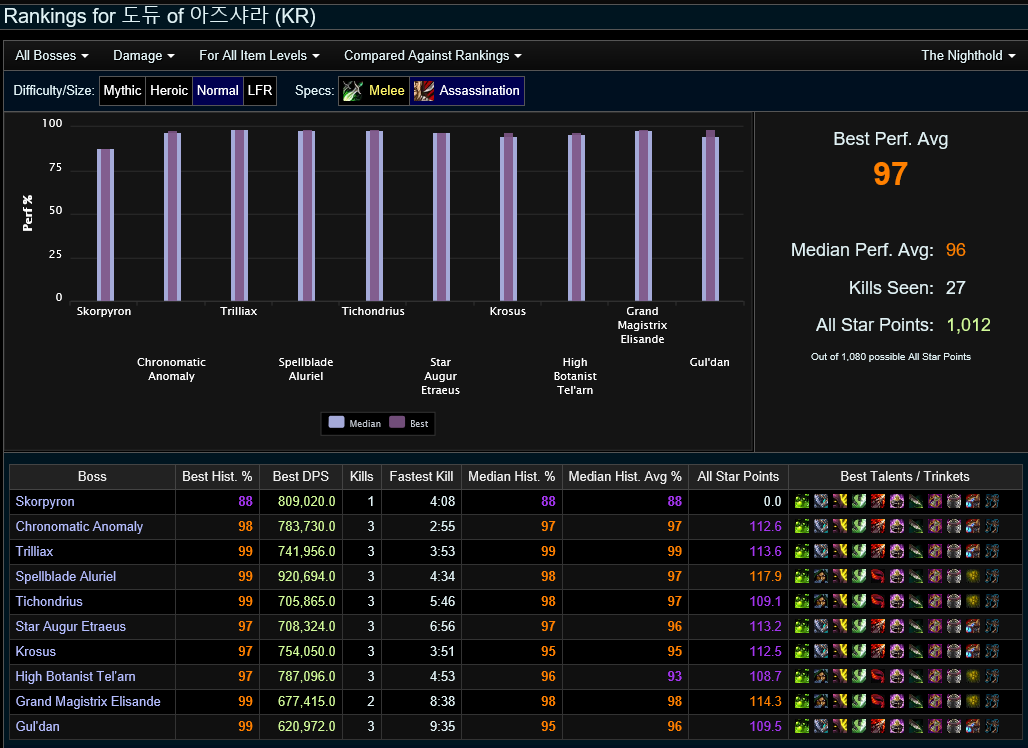Viewport: 1028px width, 748px height.
Task: Open the Gul'dan boss link
Action: 37,726
